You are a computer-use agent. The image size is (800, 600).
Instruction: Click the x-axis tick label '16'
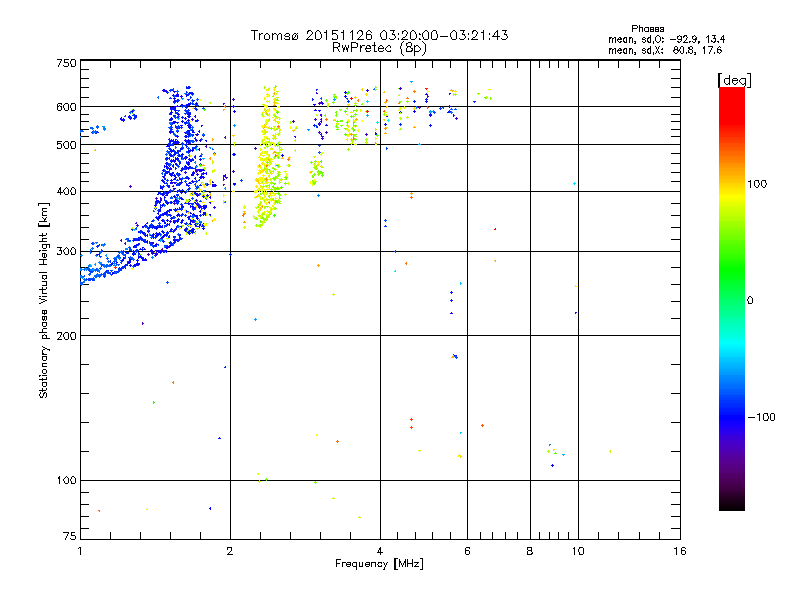pos(680,551)
